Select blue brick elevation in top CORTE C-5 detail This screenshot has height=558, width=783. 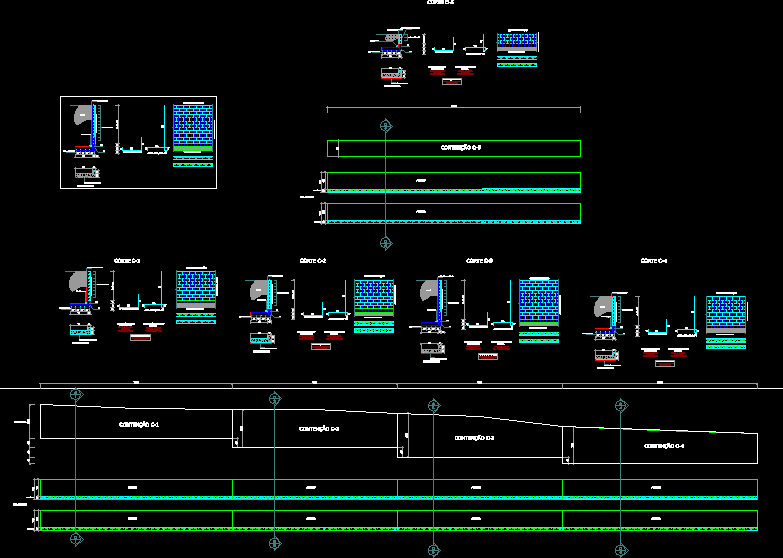[518, 41]
